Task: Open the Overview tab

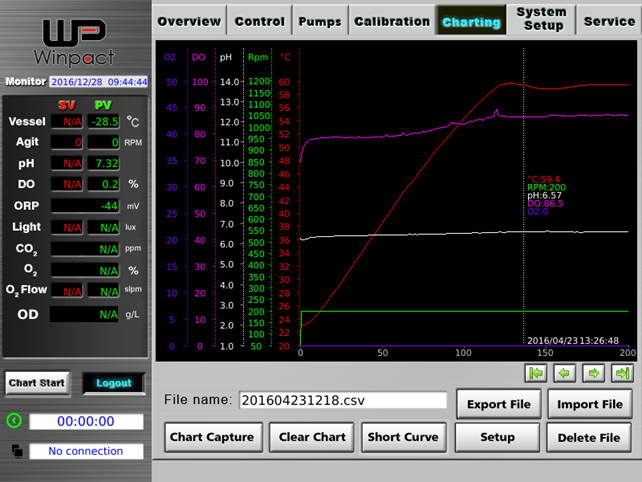Action: [x=189, y=21]
